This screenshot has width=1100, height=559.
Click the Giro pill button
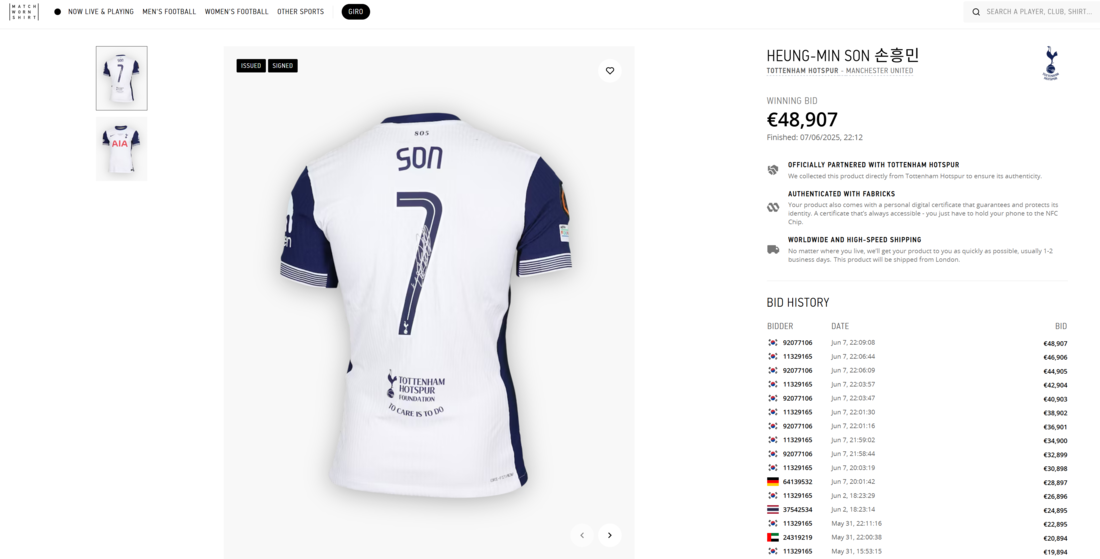pyautogui.click(x=356, y=12)
